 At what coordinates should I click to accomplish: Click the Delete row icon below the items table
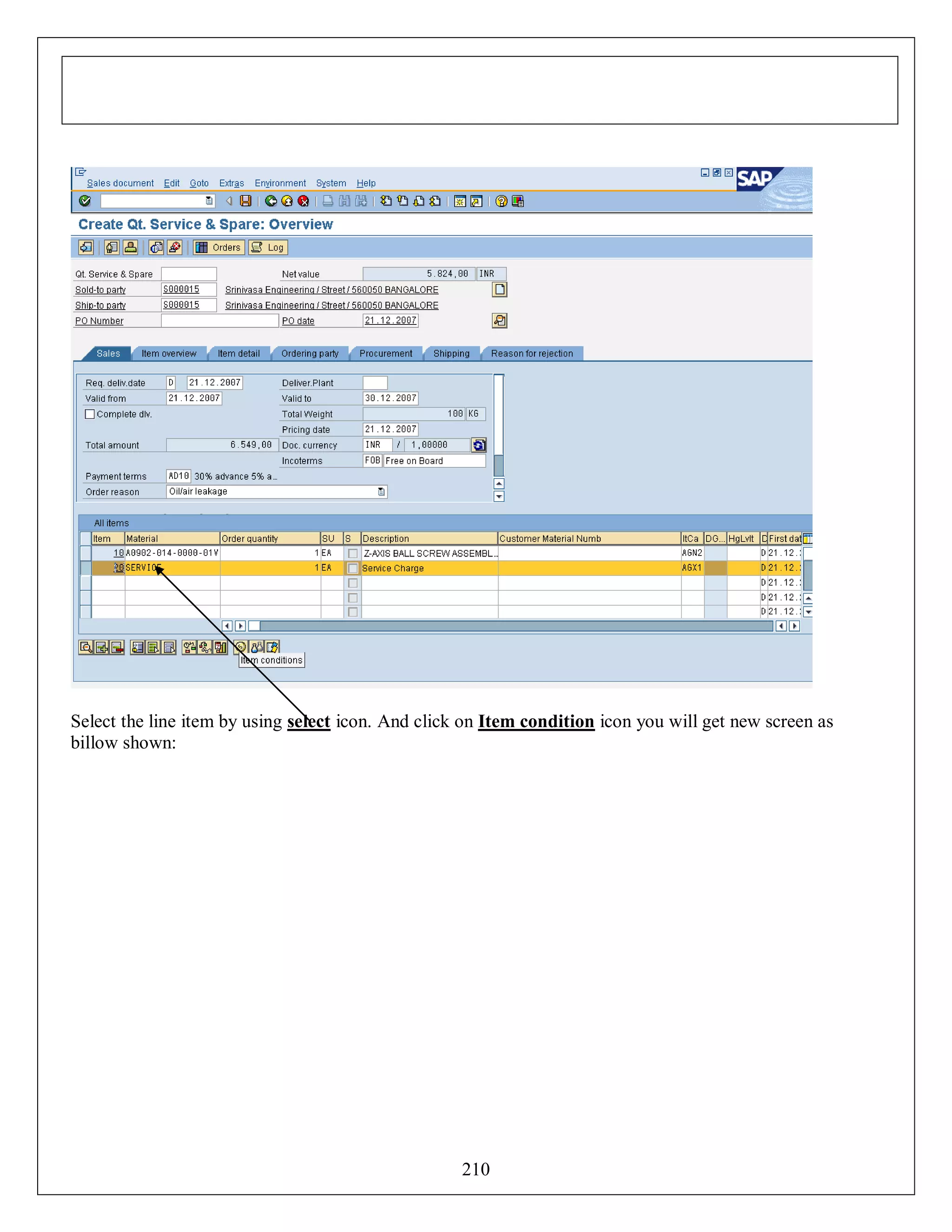pos(117,647)
